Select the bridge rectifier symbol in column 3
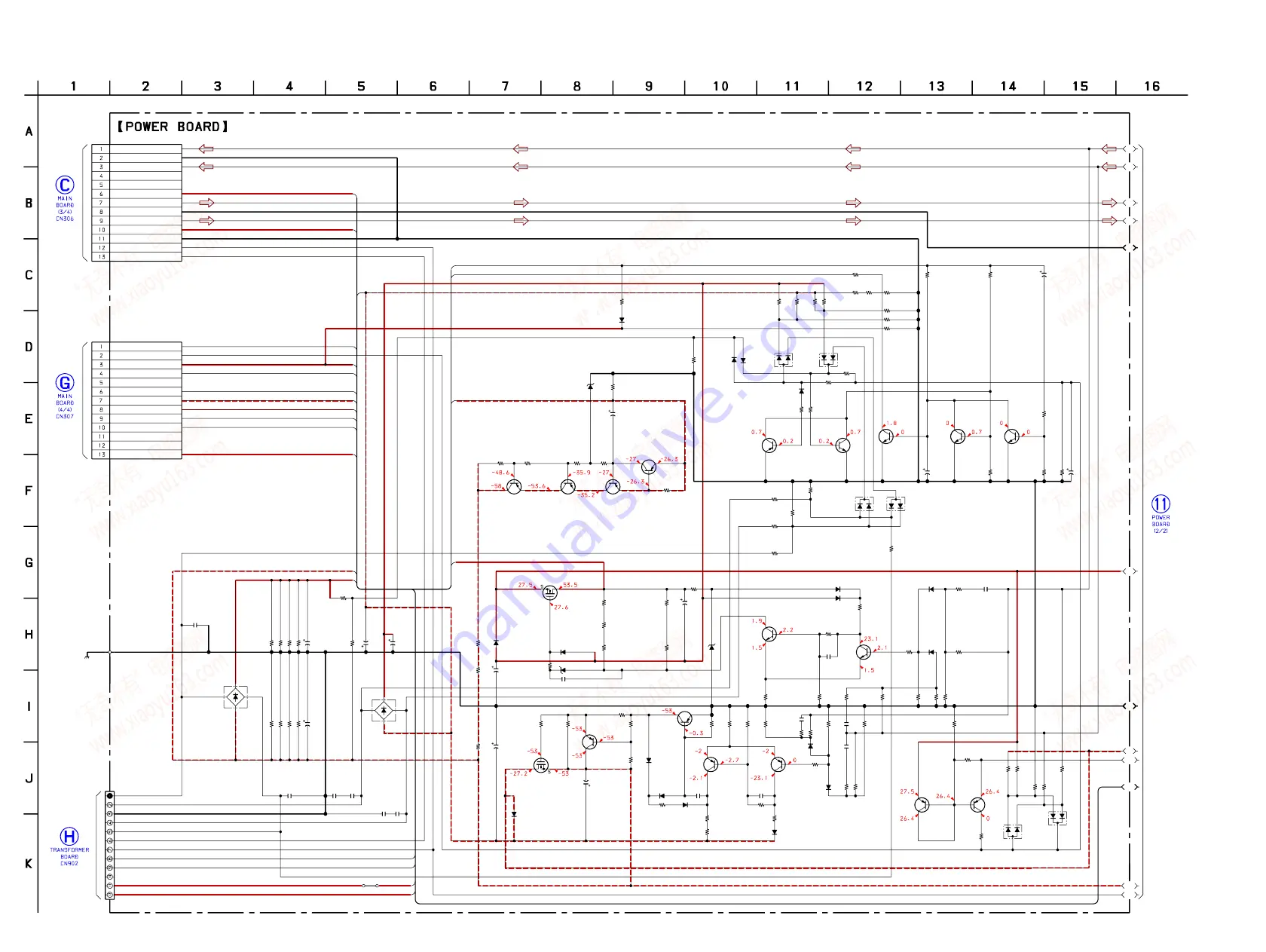Image resolution: width=1266 pixels, height=952 pixels. pos(236,697)
